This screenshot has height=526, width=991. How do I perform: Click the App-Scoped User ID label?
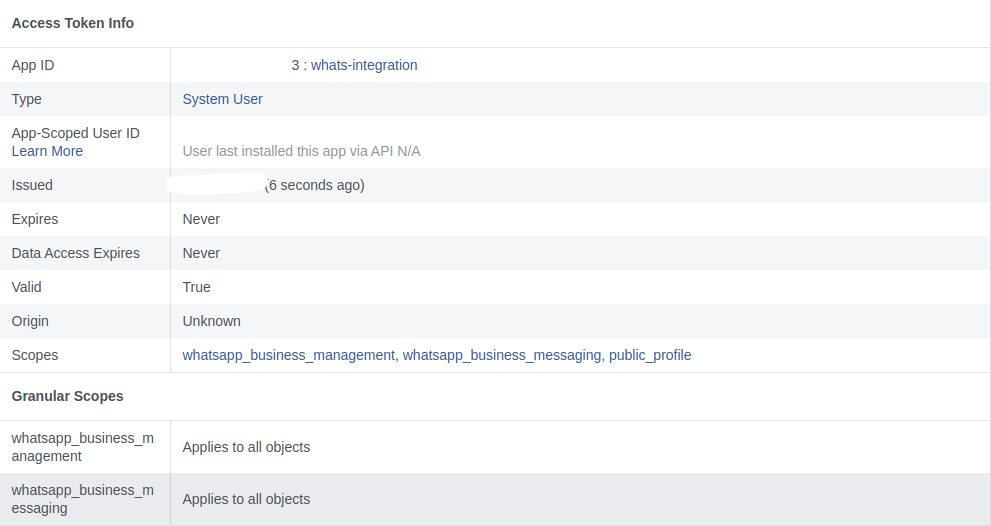(75, 133)
